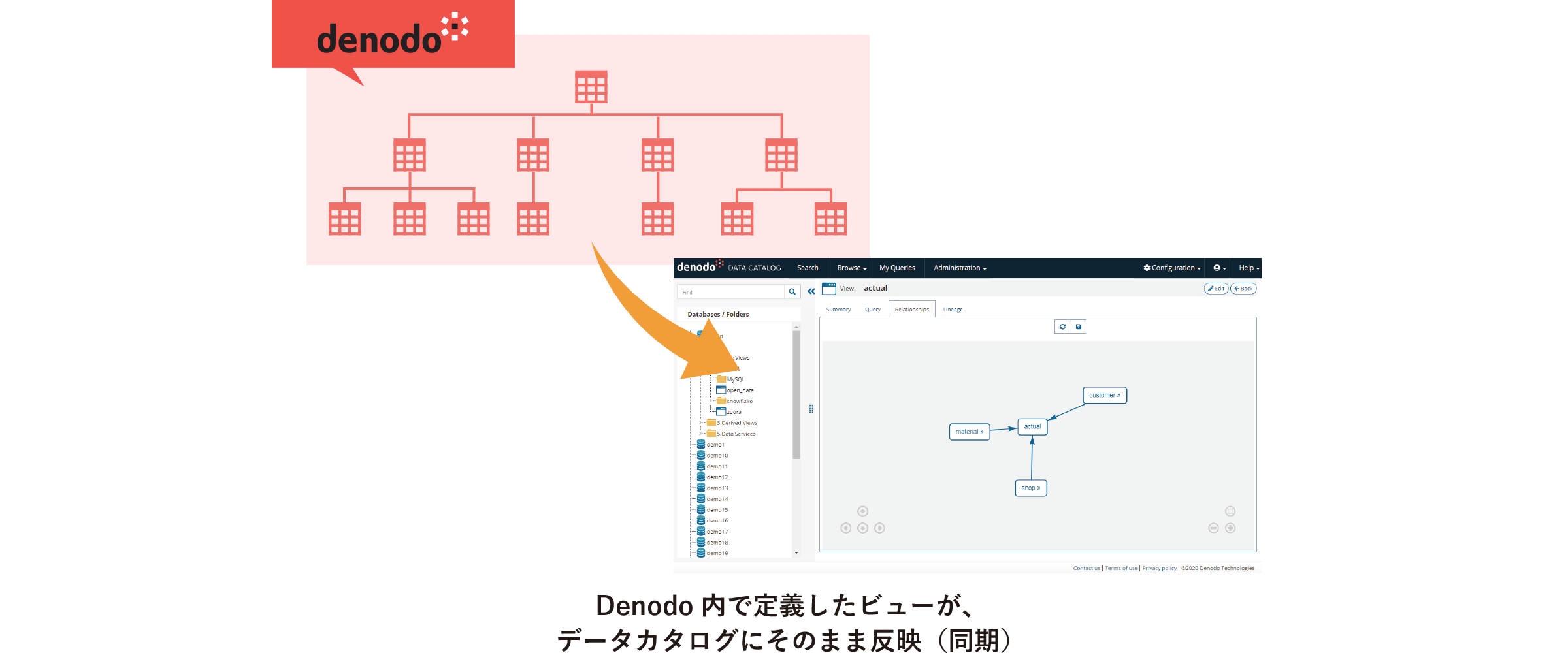Click the vertical dotted panel splitter handle

tap(811, 409)
